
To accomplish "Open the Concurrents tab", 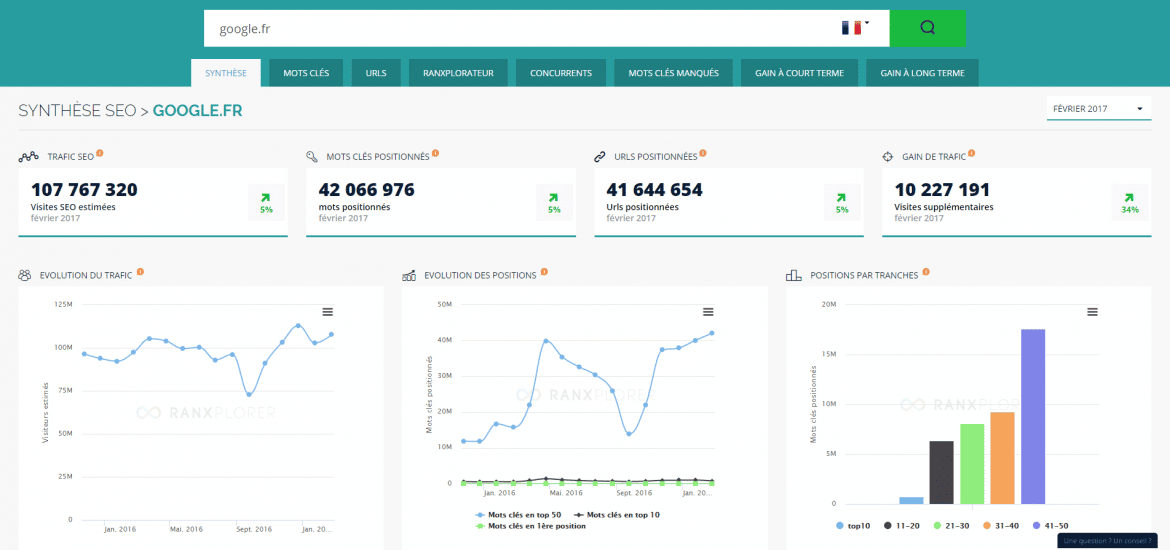I will click(561, 73).
